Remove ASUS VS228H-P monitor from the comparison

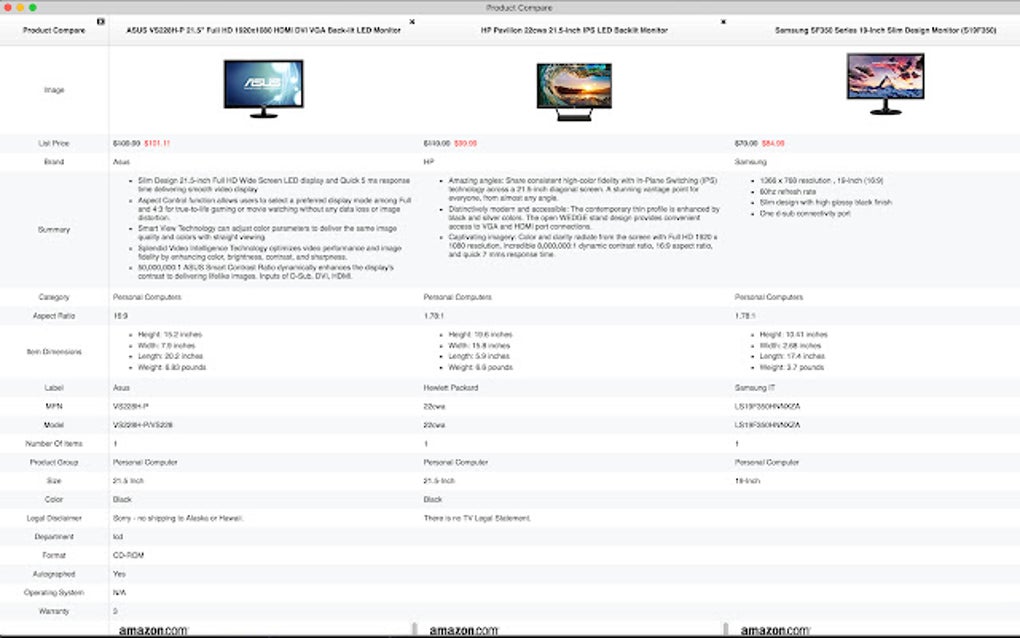411,20
